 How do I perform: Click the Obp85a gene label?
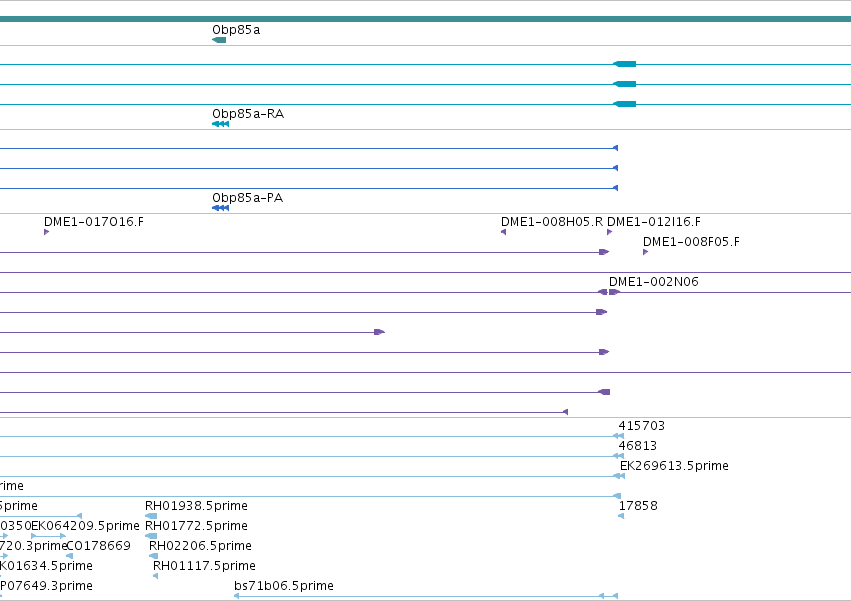tap(236, 29)
